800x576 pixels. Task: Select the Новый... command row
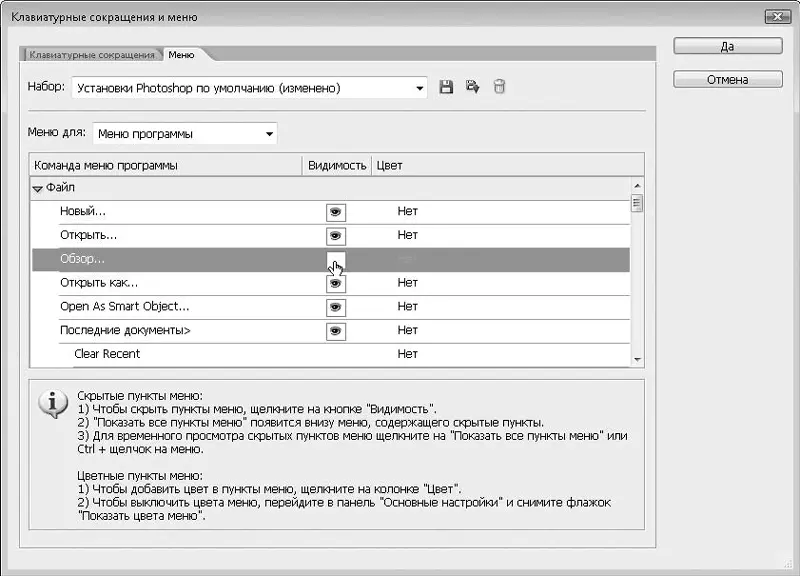point(331,212)
